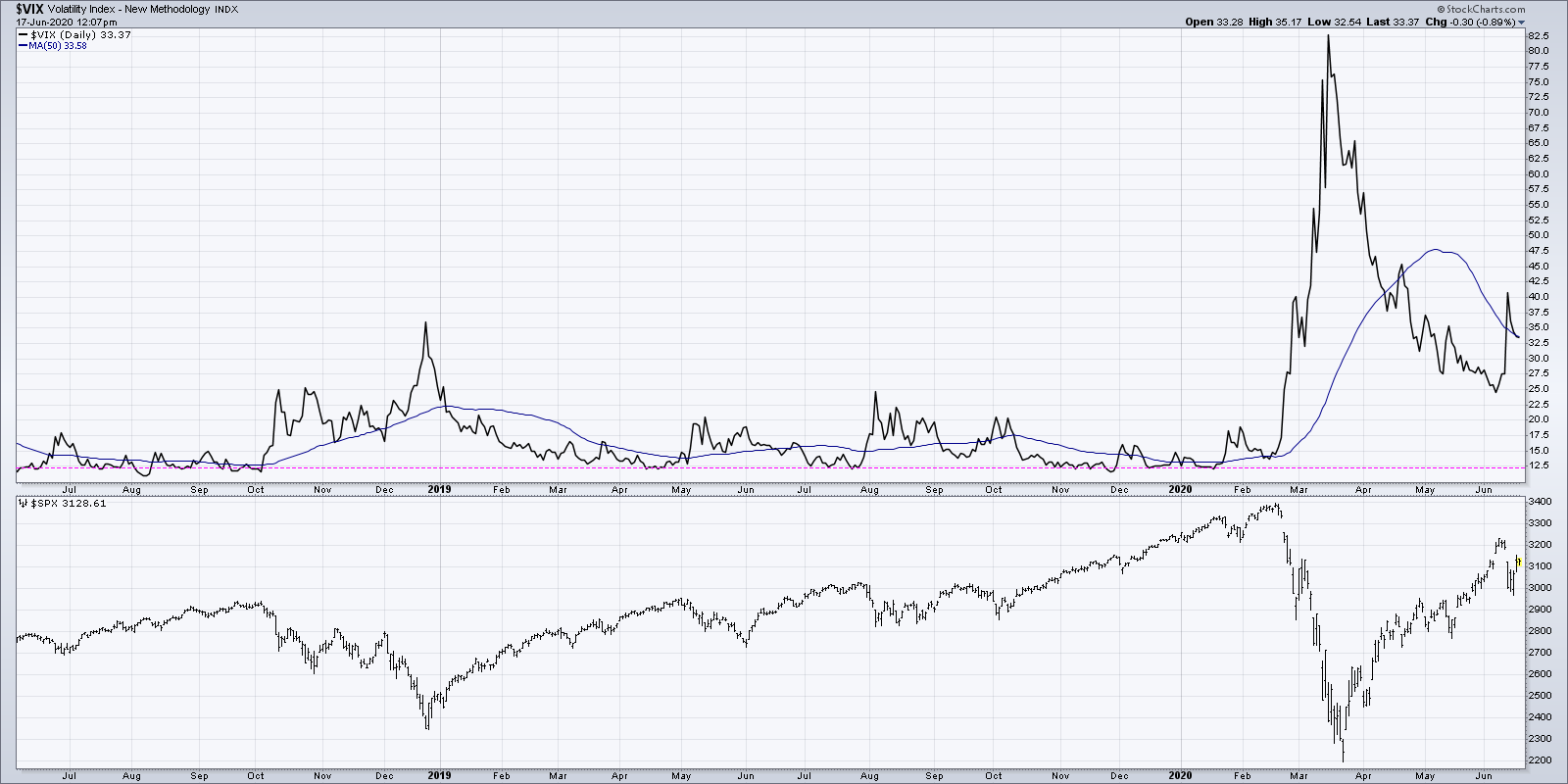The width and height of the screenshot is (1568, 784).
Task: Click the $SPX OHLC bar legend icon
Action: tap(24, 504)
